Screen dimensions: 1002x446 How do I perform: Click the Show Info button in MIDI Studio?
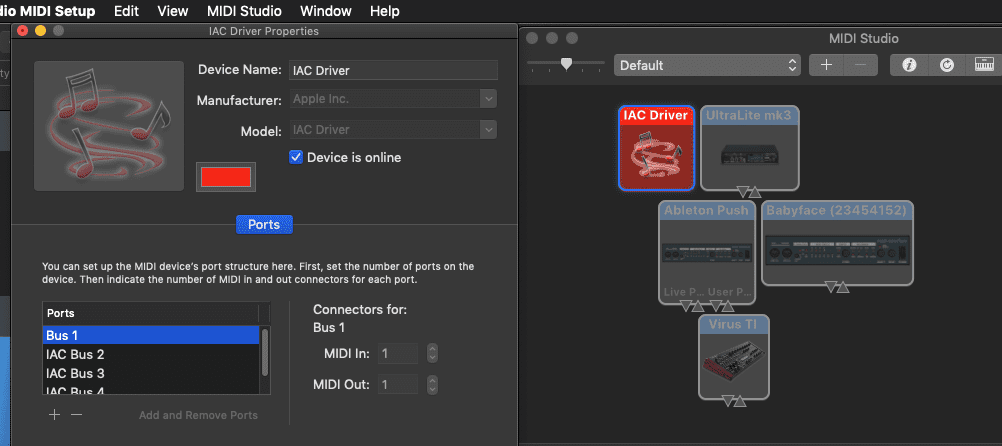909,65
